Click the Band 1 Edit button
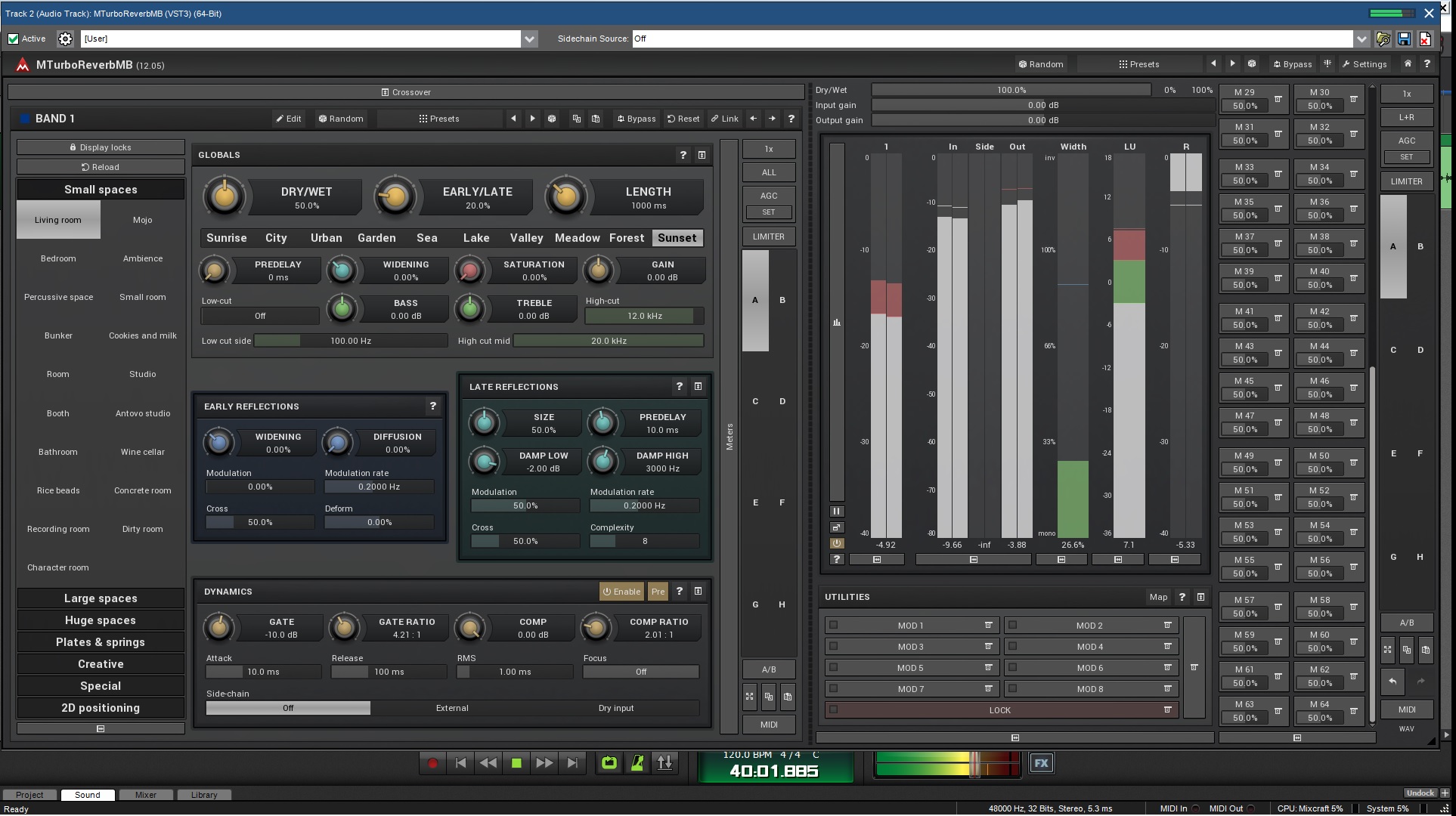This screenshot has width=1456, height=816. 289,119
